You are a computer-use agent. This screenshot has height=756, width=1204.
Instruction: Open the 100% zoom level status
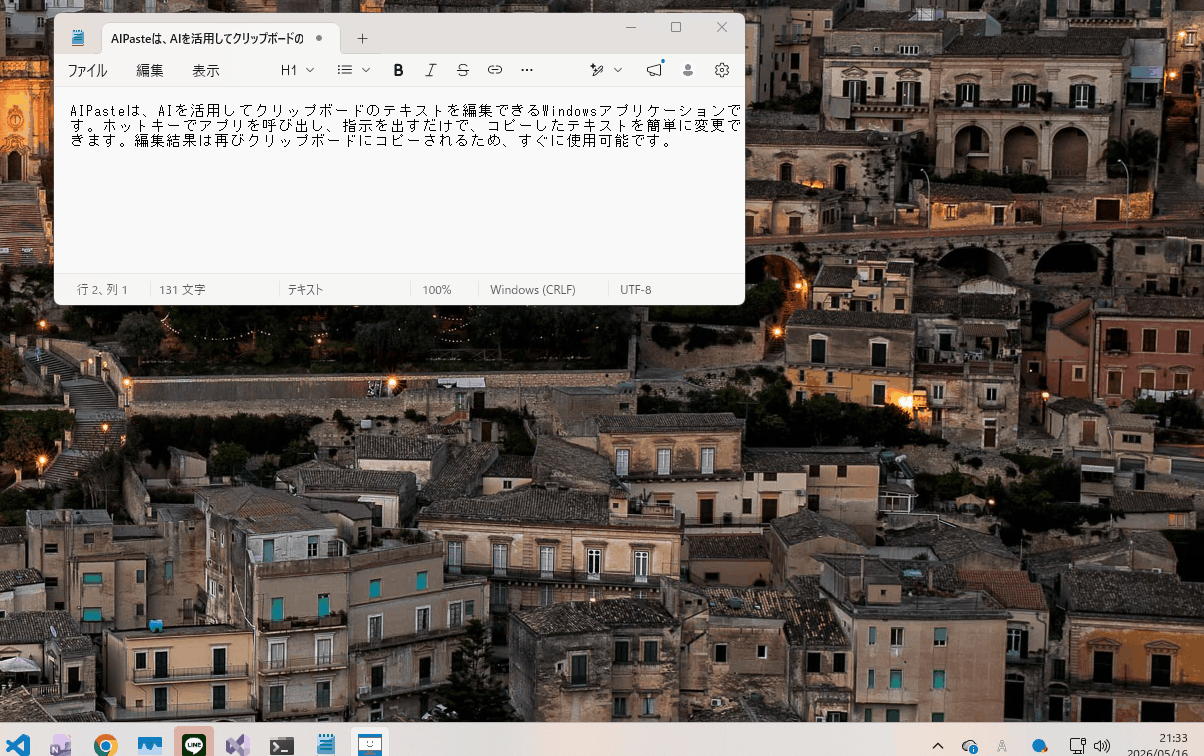click(x=436, y=290)
